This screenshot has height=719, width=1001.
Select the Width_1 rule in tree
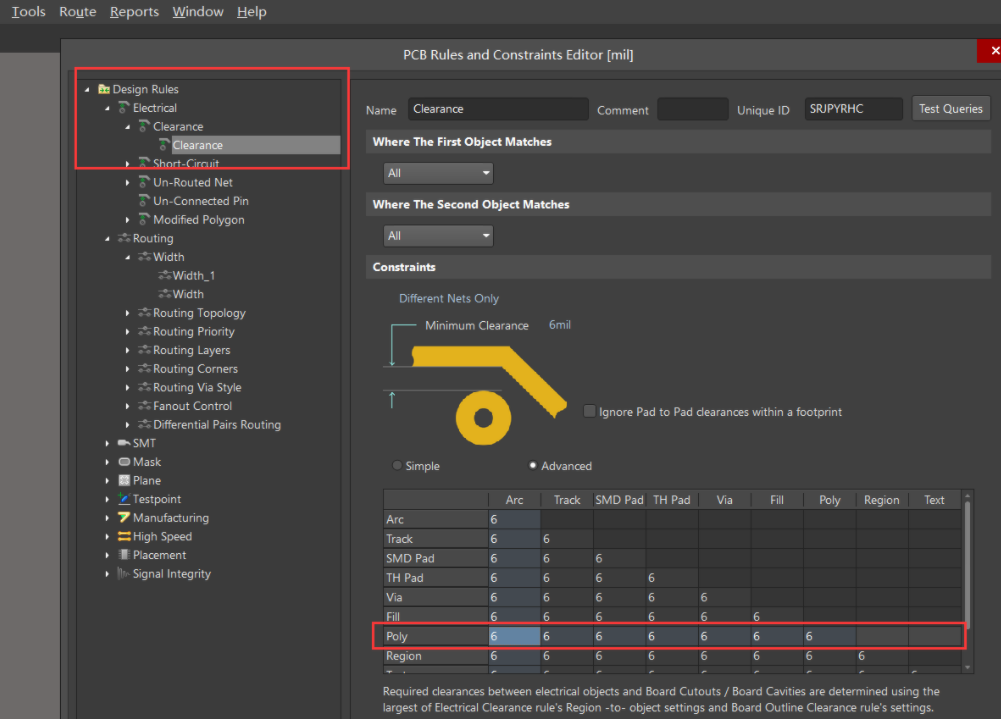(193, 275)
